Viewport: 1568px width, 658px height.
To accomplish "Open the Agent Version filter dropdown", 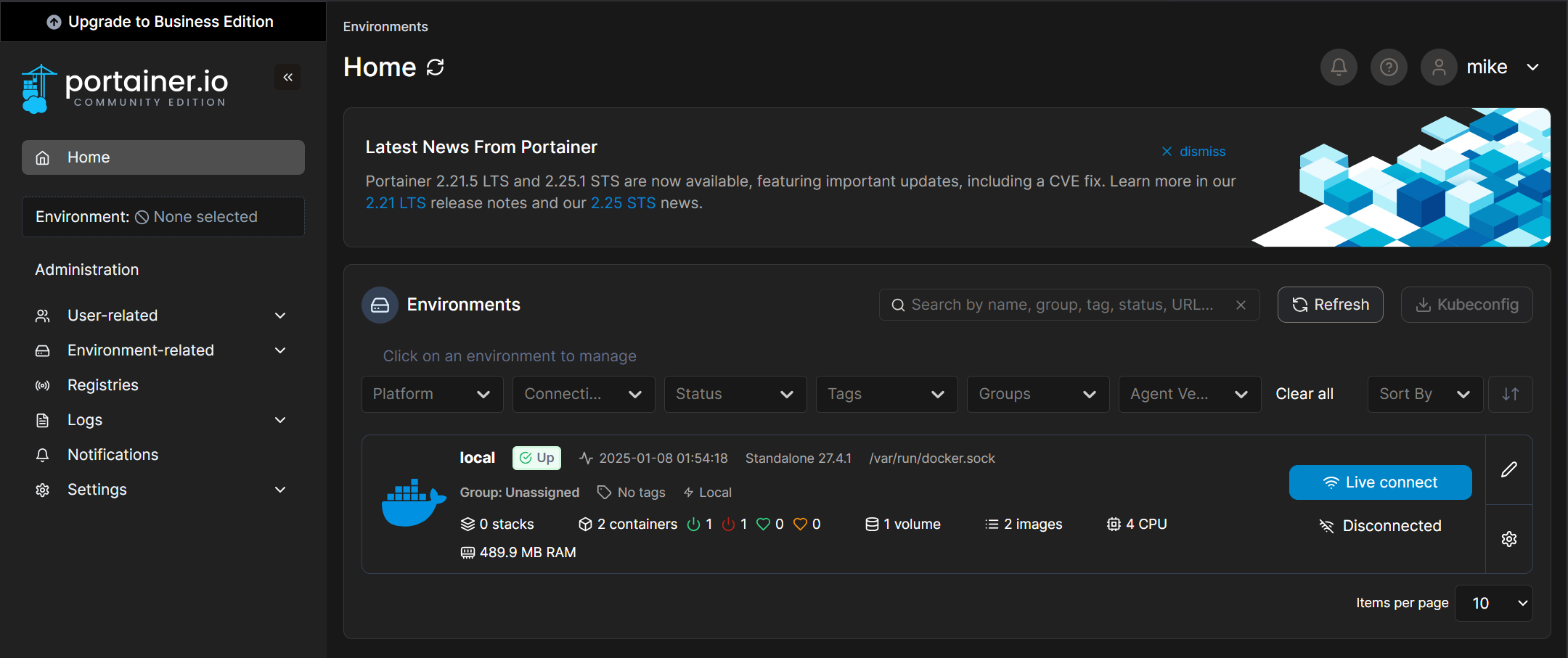I will point(1190,394).
